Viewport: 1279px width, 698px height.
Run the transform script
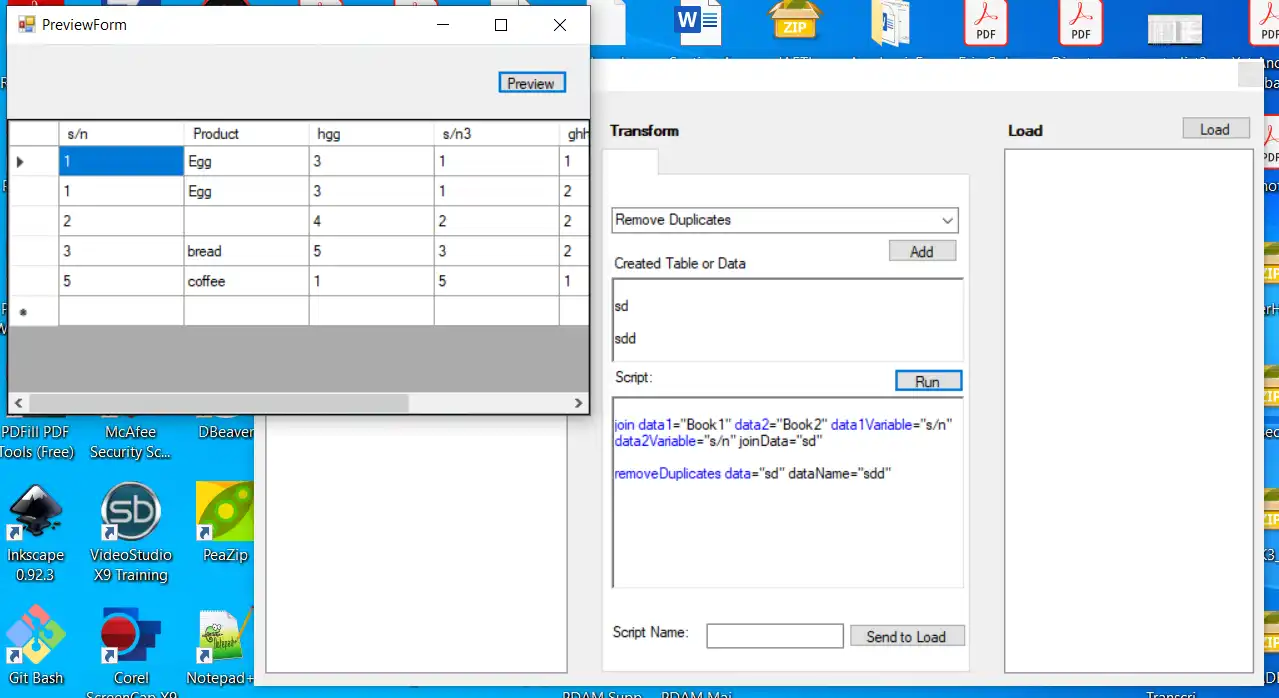coord(928,381)
